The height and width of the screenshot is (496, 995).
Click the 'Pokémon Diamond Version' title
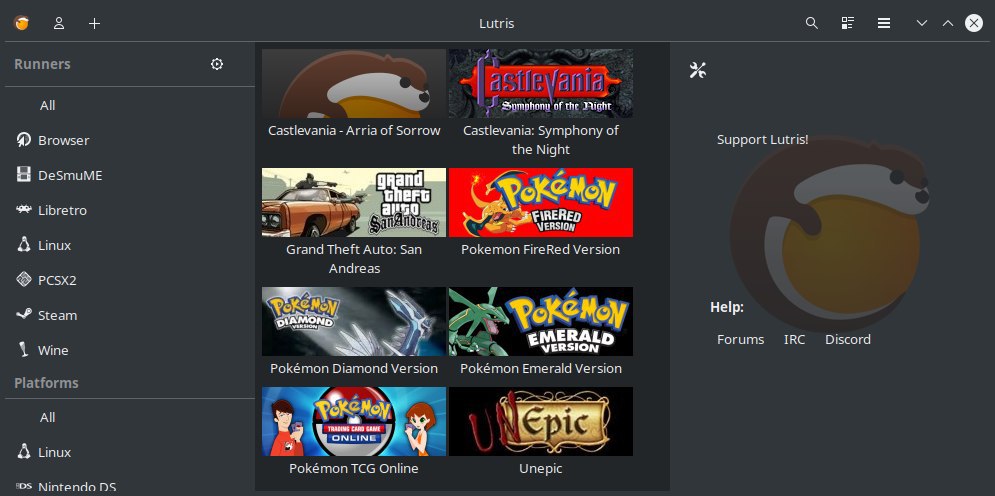tap(354, 369)
